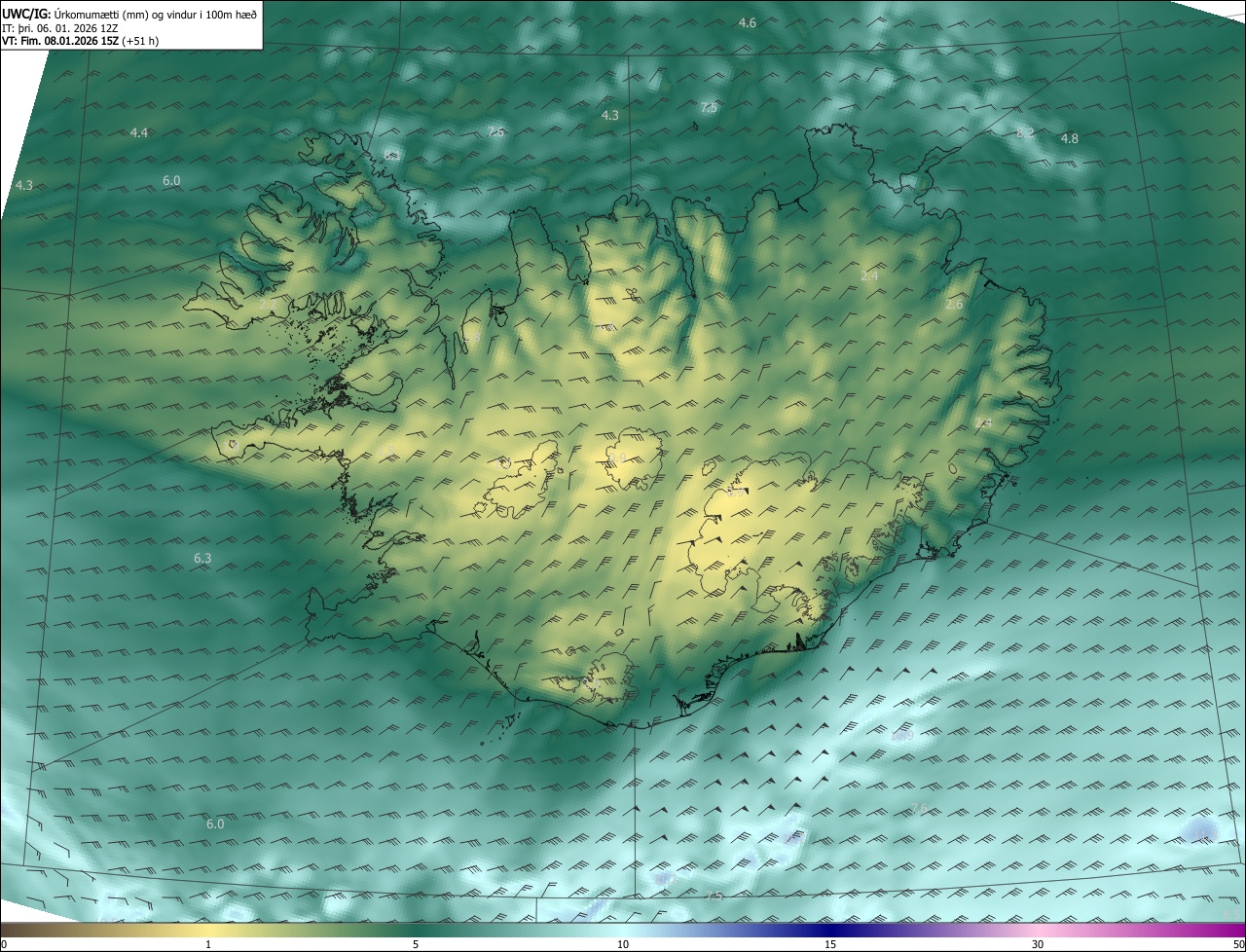Click the 2.6 value label on the map
This screenshot has width=1246, height=952.
954,304
